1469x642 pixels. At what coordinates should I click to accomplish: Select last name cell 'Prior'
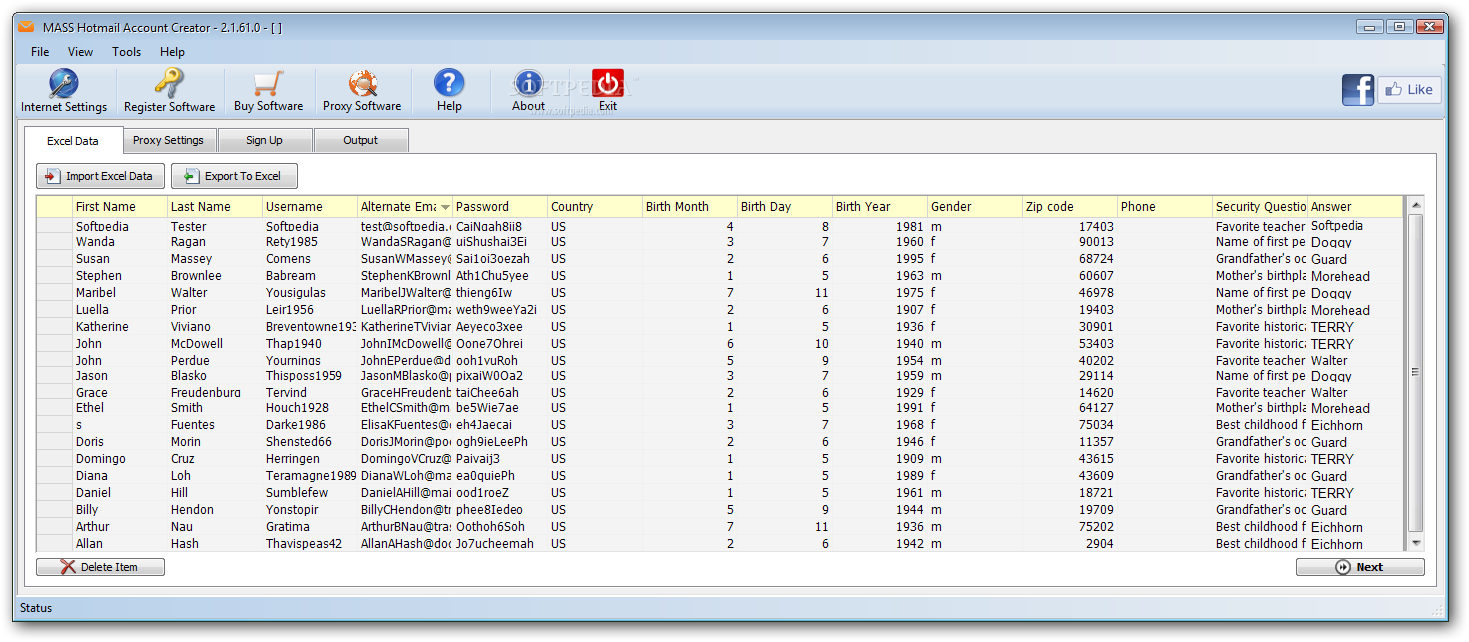pyautogui.click(x=215, y=310)
